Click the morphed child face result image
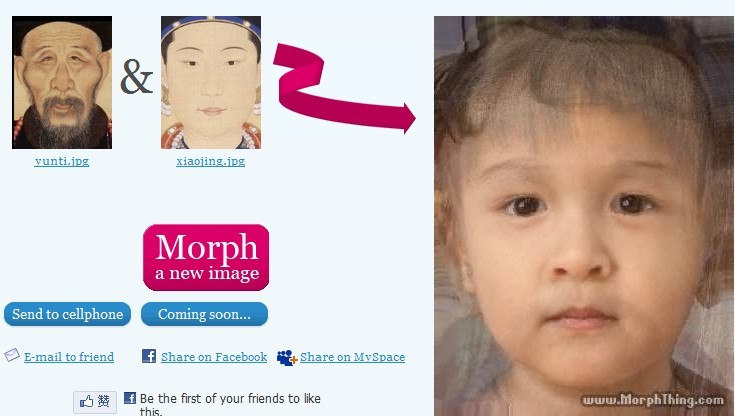This screenshot has height=416, width=735. coord(583,216)
